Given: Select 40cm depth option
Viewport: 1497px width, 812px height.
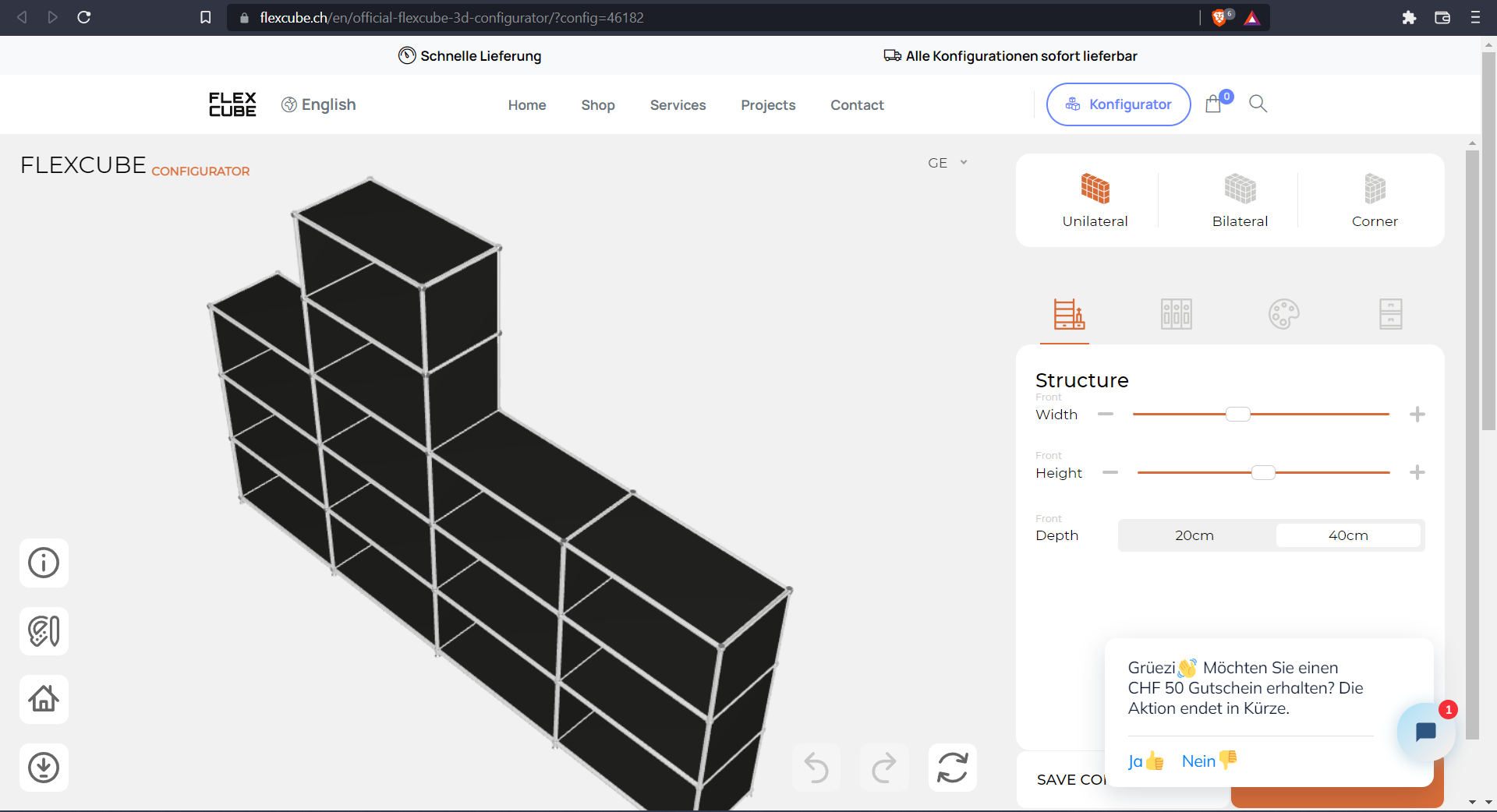Looking at the screenshot, I should click(x=1348, y=535).
